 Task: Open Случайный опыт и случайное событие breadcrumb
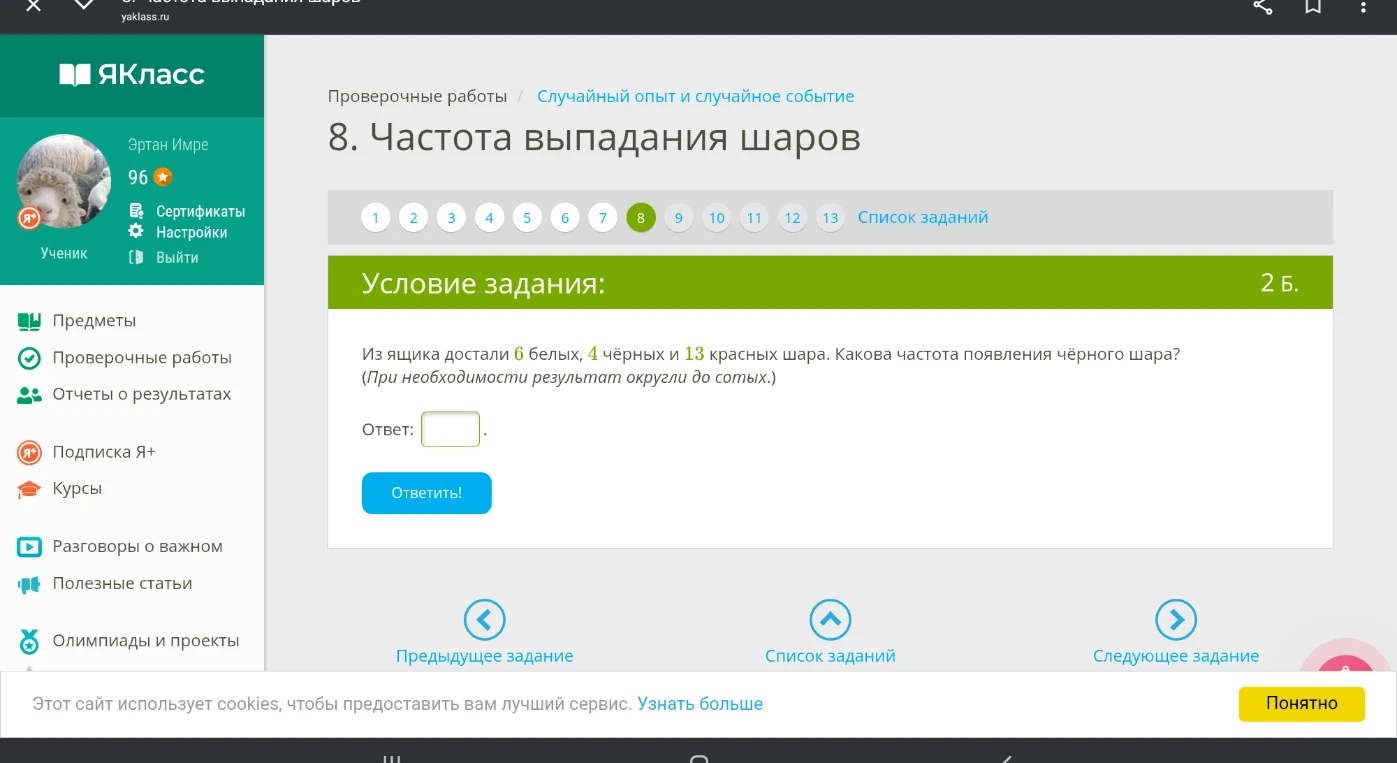pyautogui.click(x=696, y=96)
